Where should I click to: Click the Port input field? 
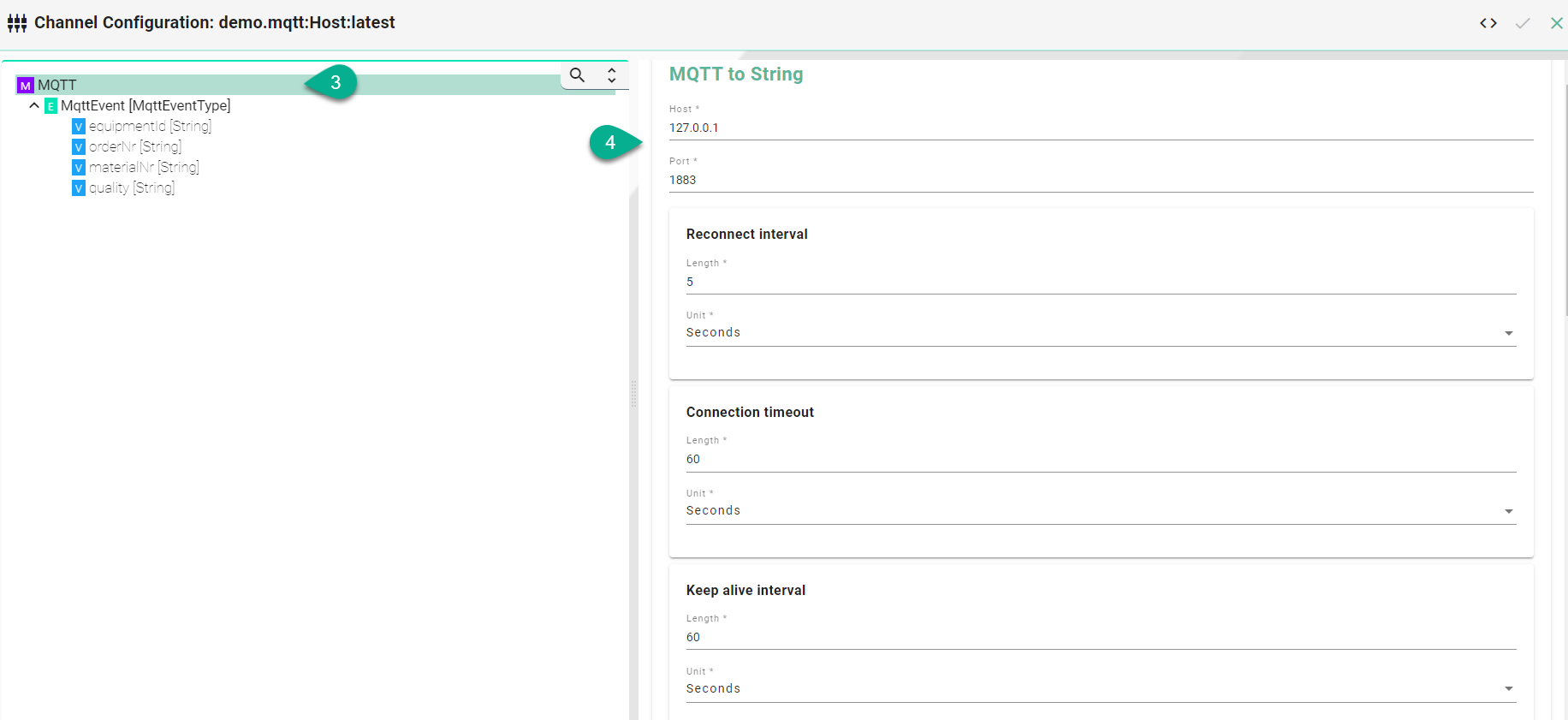pyautogui.click(x=1100, y=181)
